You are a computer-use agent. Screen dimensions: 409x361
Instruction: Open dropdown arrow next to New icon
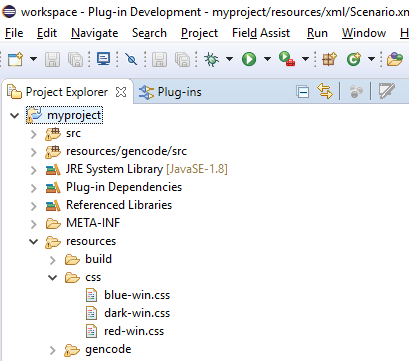tap(33, 59)
